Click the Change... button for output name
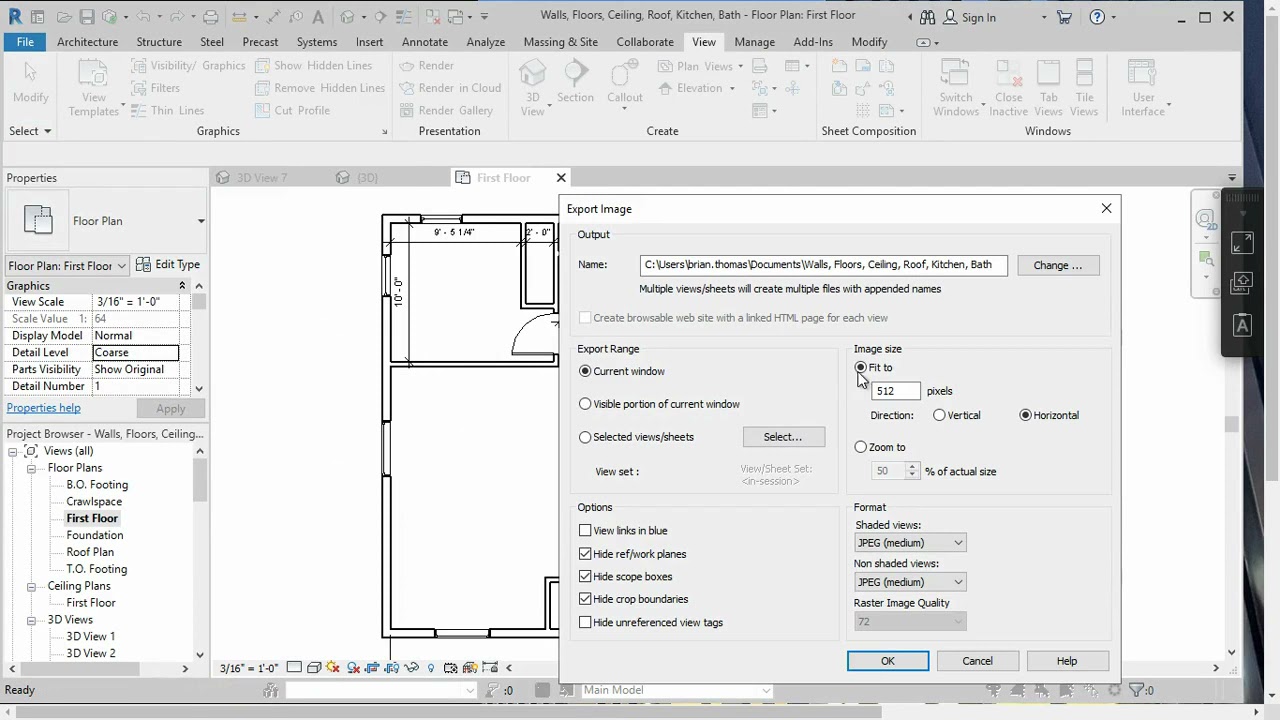The height and width of the screenshot is (720, 1280). (x=1058, y=265)
